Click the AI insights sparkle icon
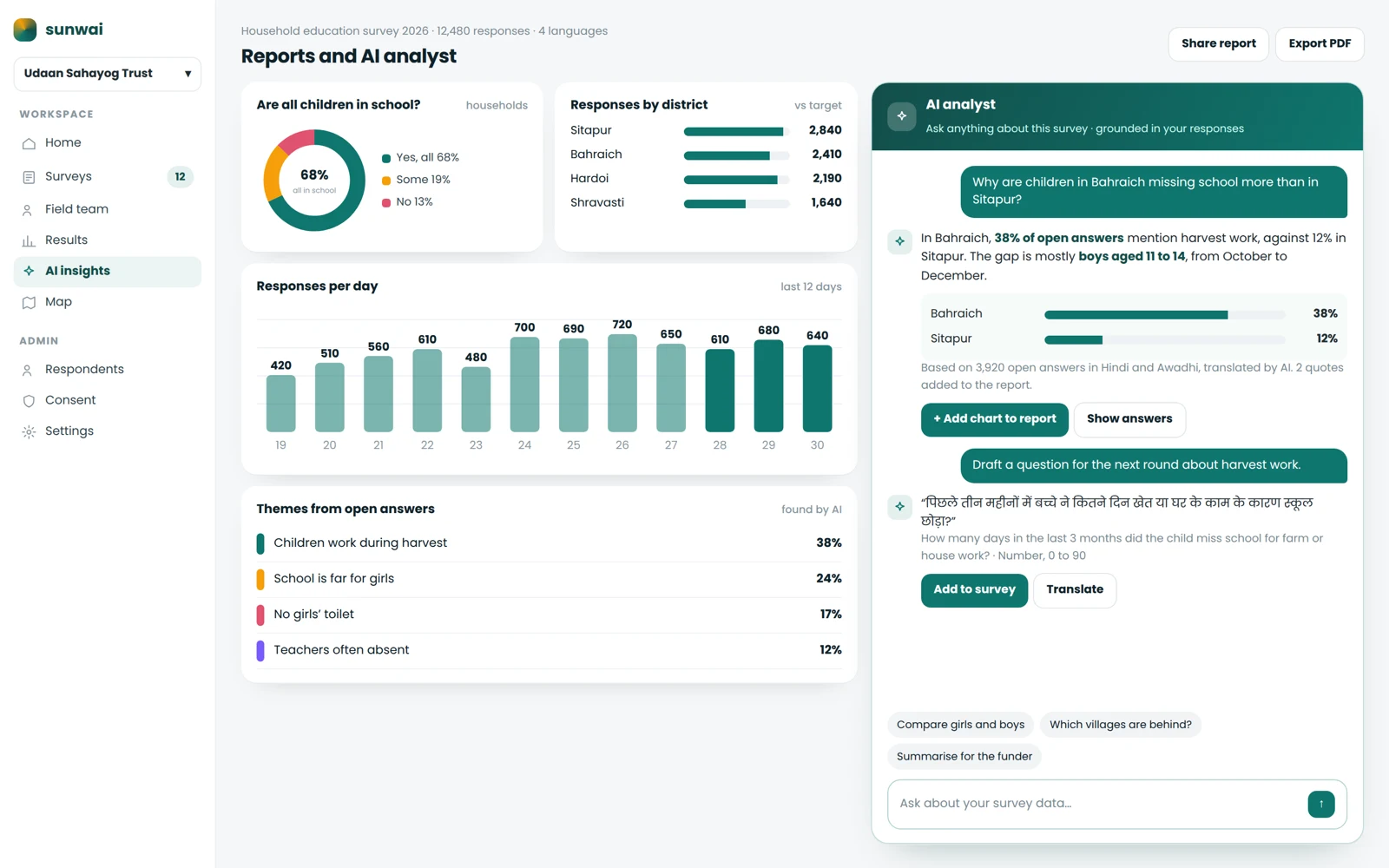The width and height of the screenshot is (1389, 868). coord(29,271)
